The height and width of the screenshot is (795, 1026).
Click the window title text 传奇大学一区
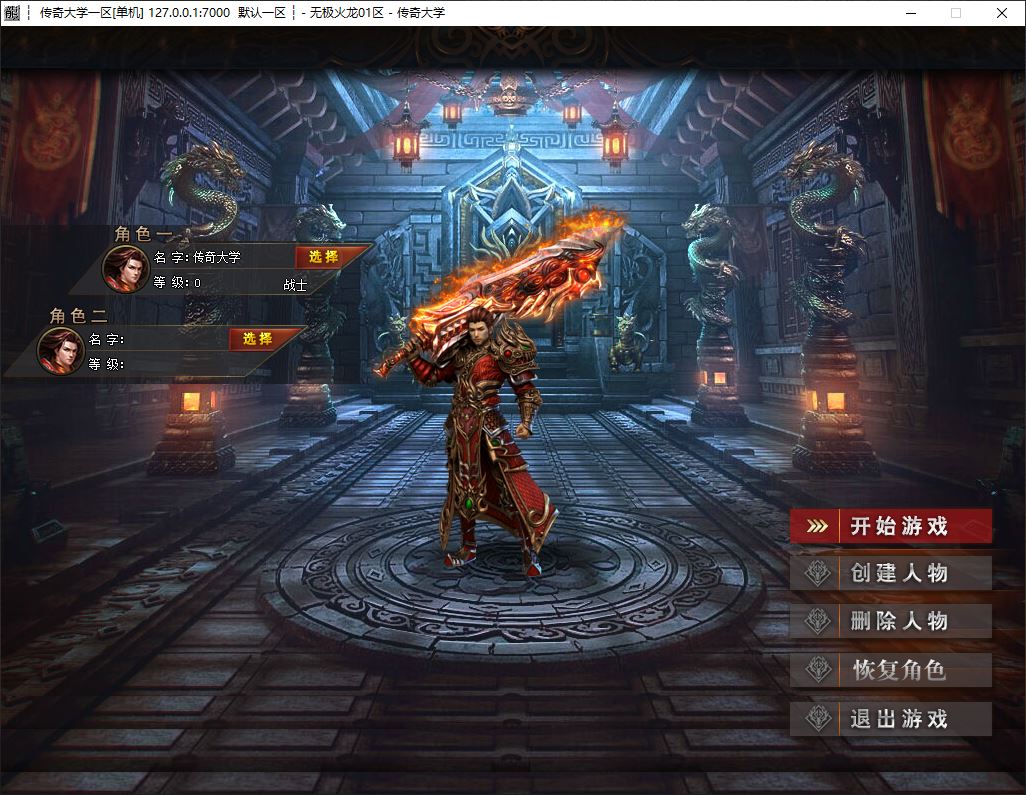coord(76,12)
